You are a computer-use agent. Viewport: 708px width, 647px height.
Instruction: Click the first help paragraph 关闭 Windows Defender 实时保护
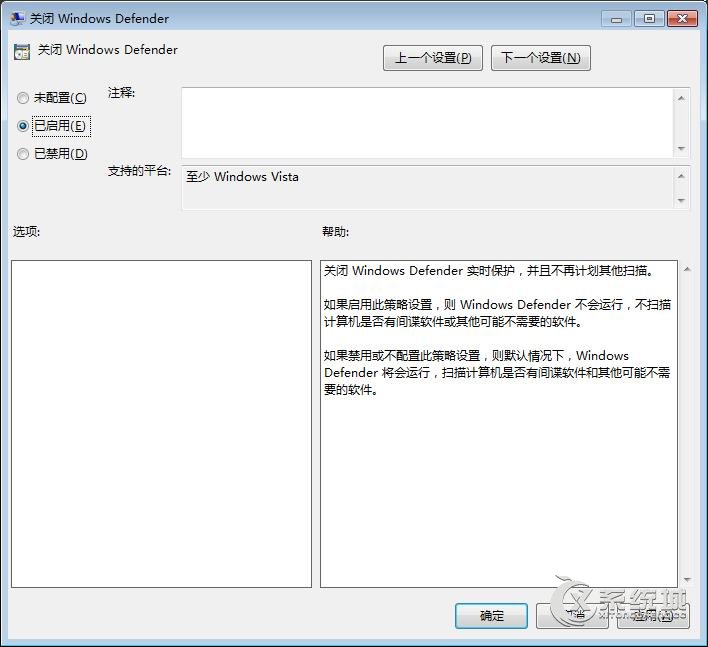click(x=488, y=270)
